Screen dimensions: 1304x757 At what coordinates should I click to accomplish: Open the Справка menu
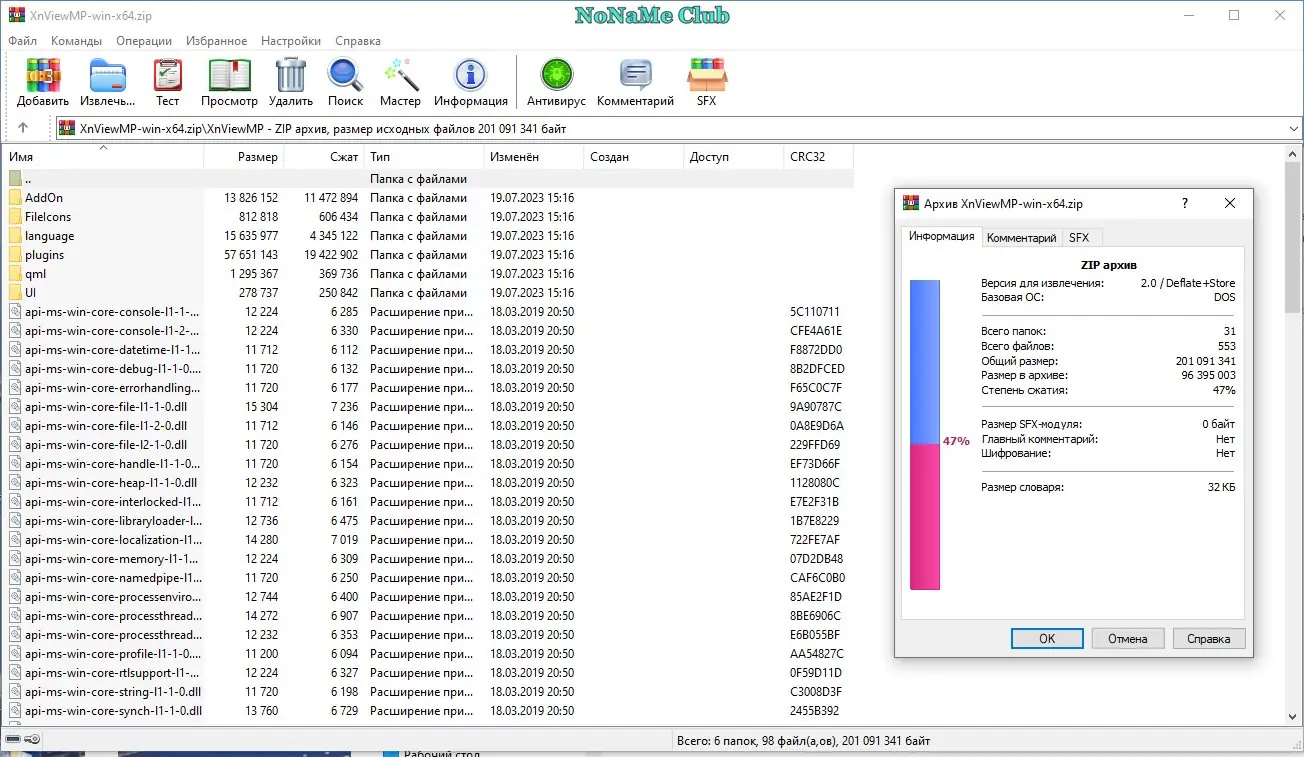coord(358,41)
